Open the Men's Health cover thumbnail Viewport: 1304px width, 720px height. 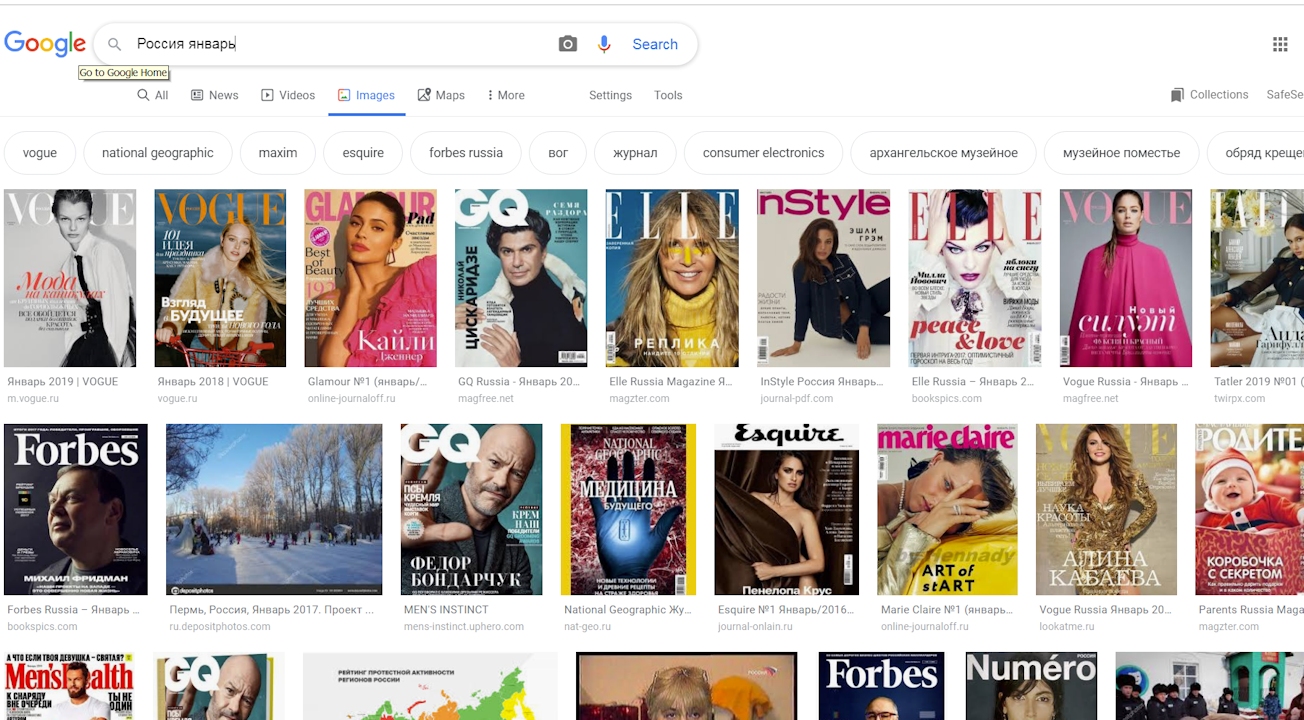point(69,686)
